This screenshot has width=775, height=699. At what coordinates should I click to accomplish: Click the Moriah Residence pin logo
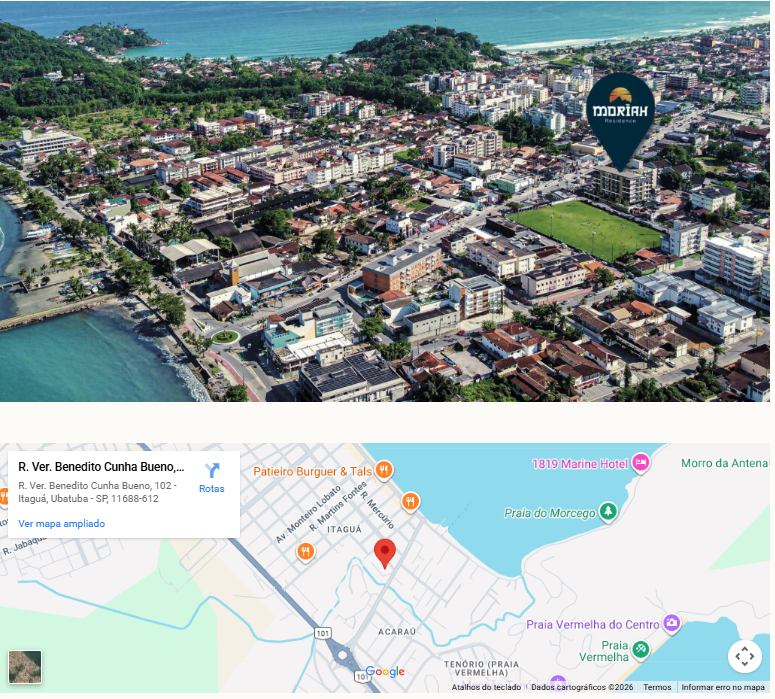tap(620, 112)
